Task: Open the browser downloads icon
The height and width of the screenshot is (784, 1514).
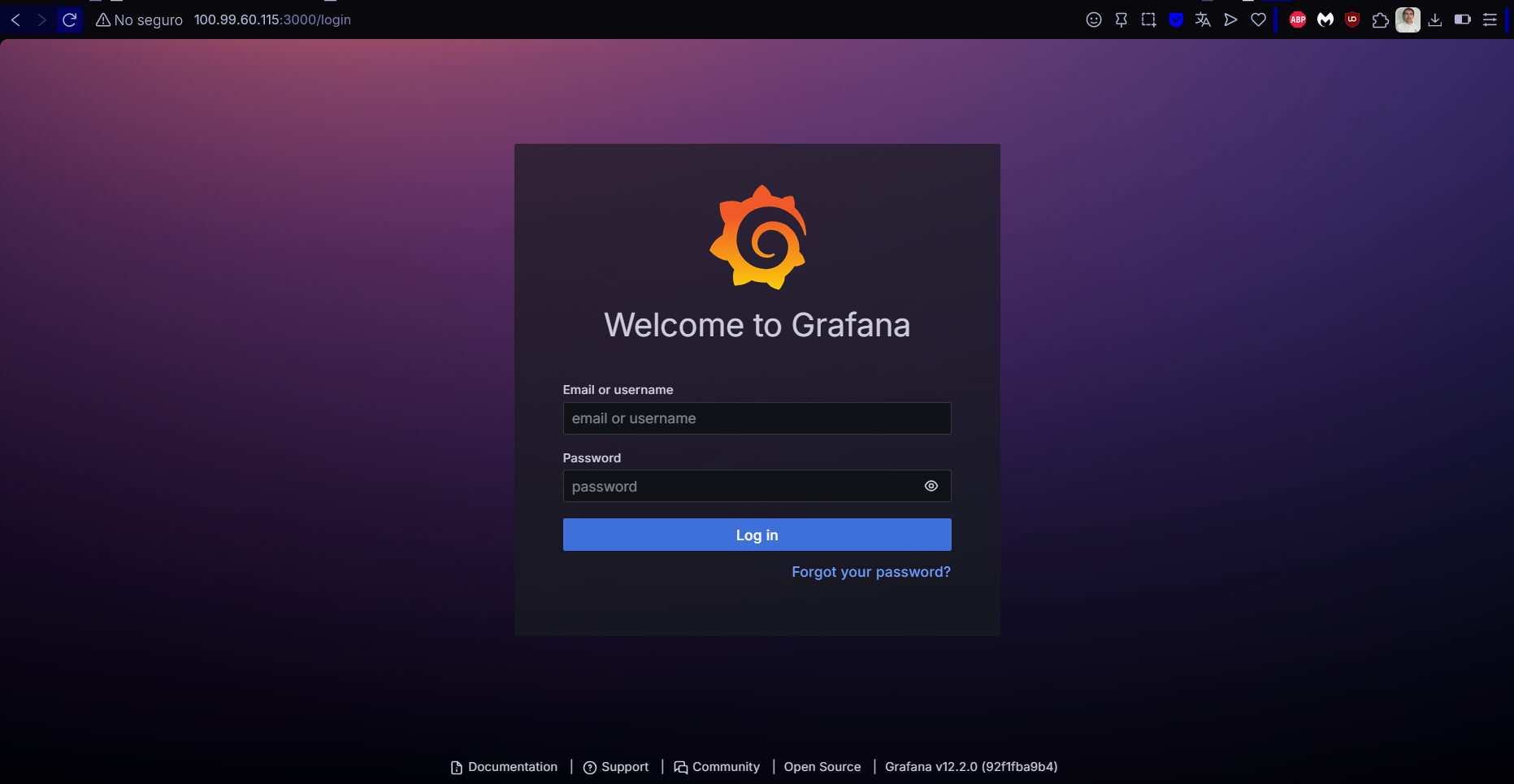Action: tap(1435, 19)
